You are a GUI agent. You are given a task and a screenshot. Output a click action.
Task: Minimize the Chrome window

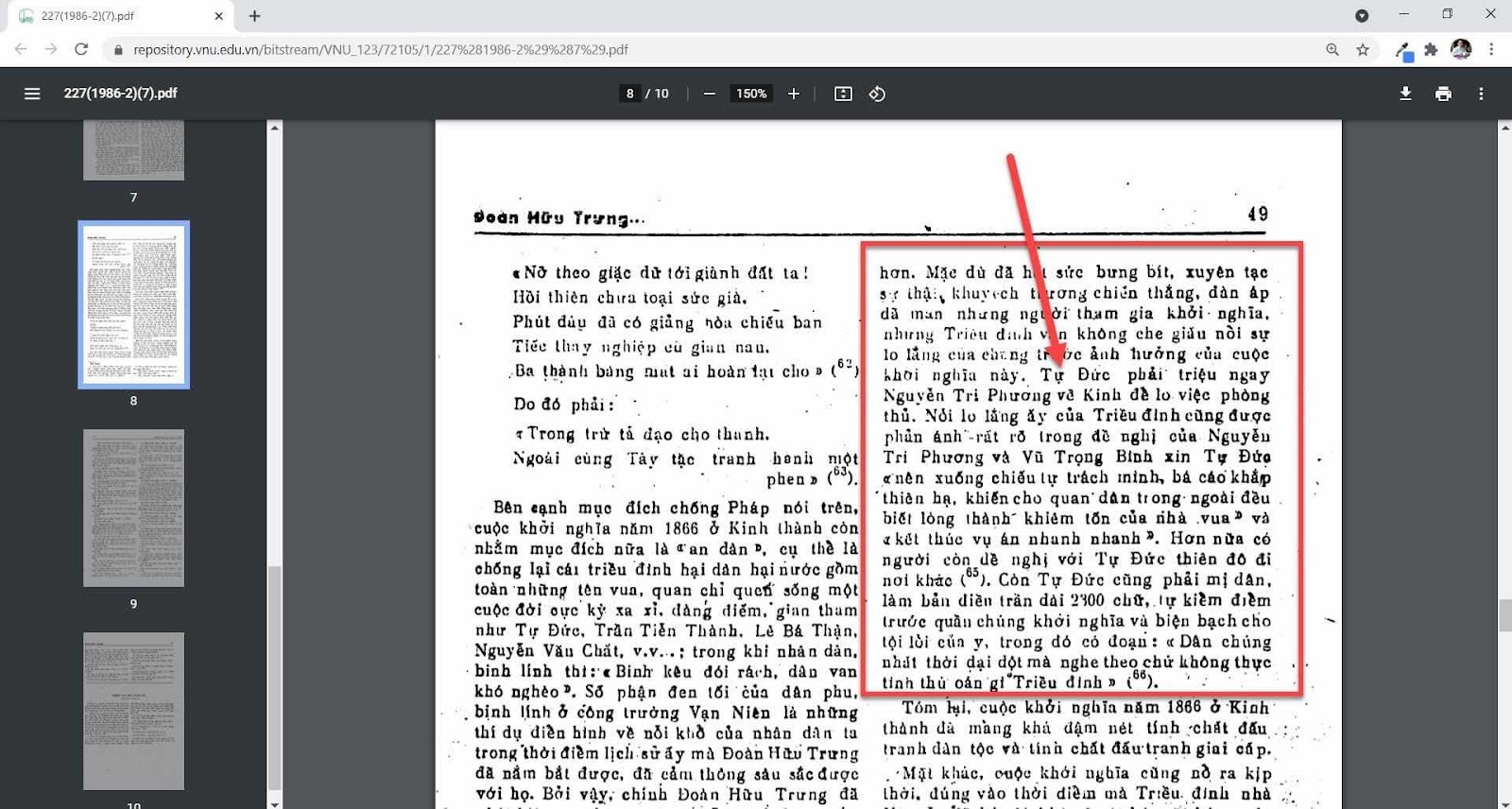1403,14
